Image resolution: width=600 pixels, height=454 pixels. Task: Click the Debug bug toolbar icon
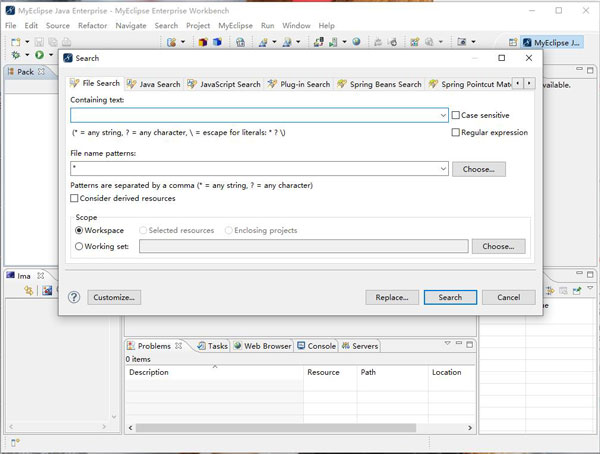15,55
